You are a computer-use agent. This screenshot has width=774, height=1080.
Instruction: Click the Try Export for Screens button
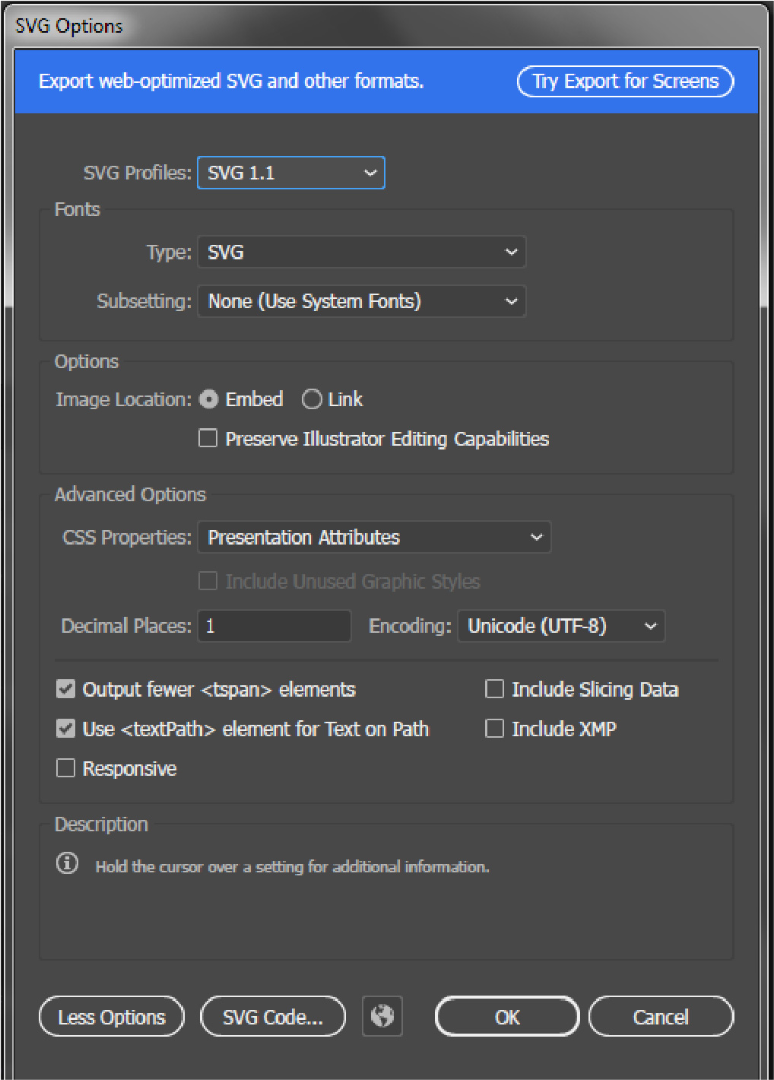(625, 81)
